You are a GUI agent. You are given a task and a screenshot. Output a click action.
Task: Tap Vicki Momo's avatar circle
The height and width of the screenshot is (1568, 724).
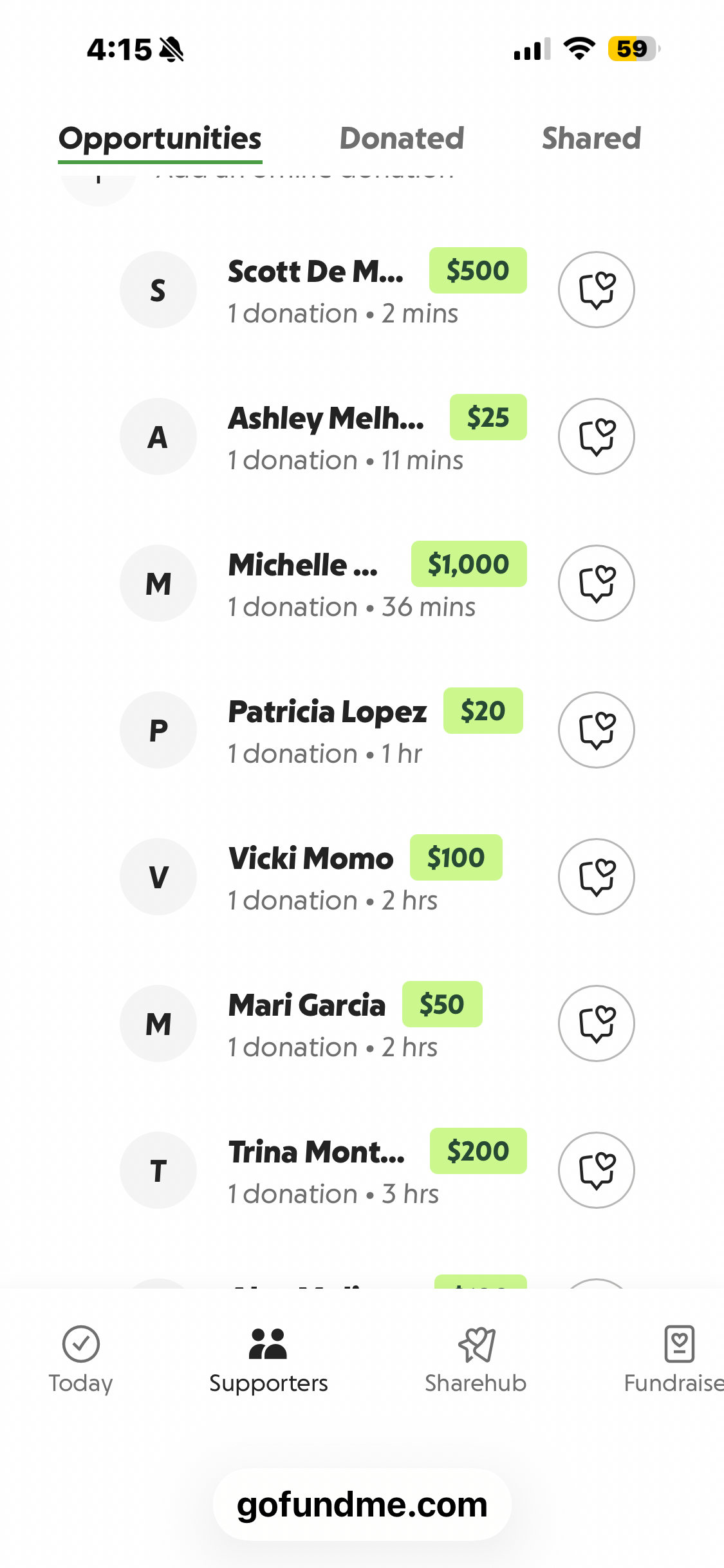pyautogui.click(x=158, y=877)
